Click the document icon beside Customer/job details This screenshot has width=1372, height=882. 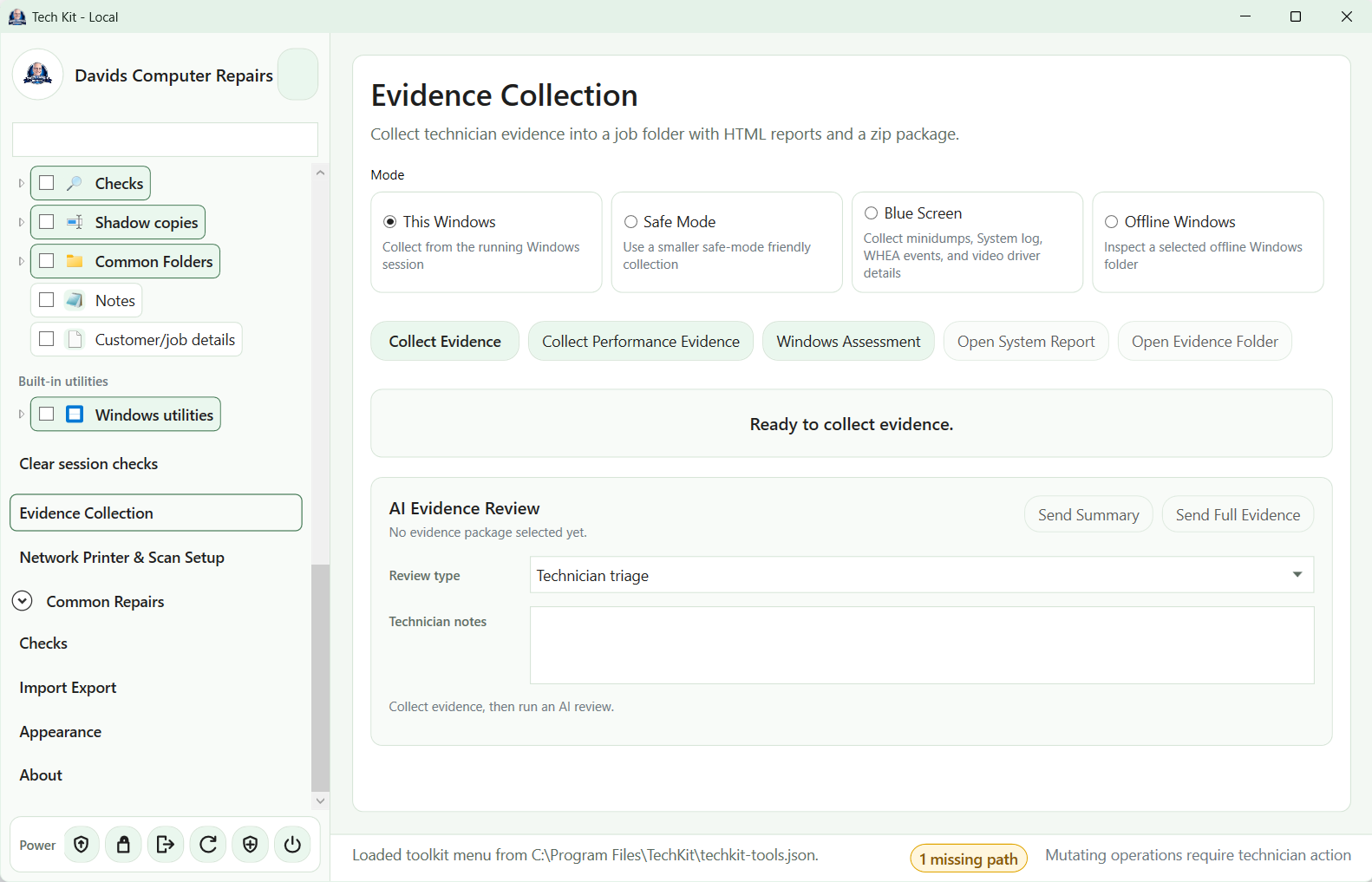[75, 339]
